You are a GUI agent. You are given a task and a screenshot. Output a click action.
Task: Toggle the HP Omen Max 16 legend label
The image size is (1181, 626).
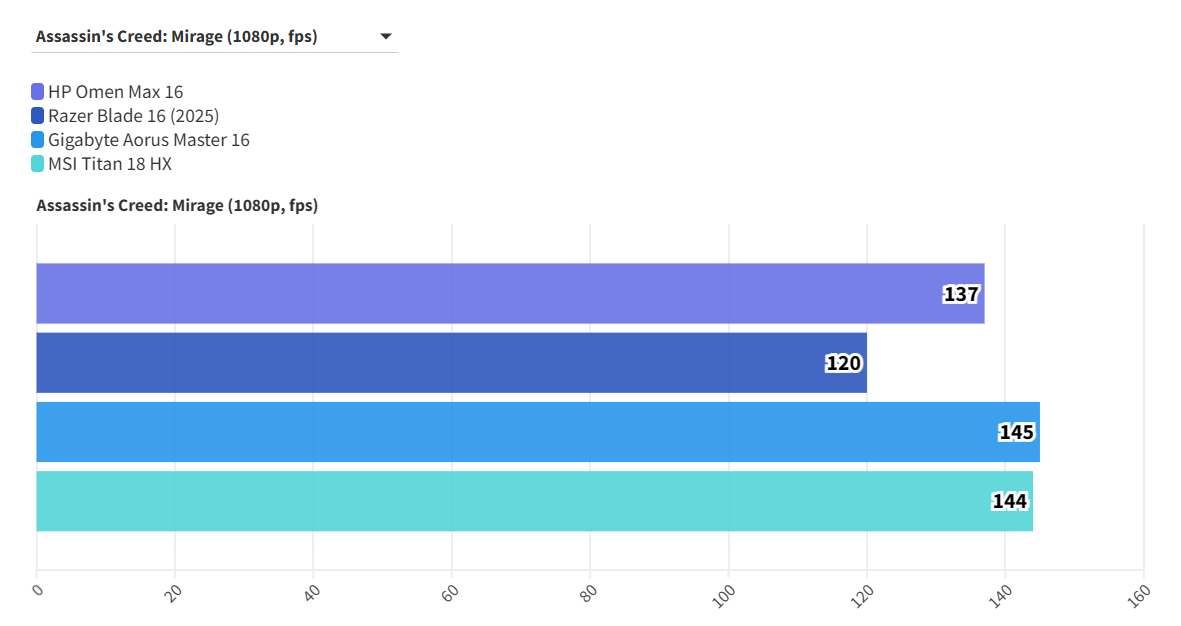point(115,92)
